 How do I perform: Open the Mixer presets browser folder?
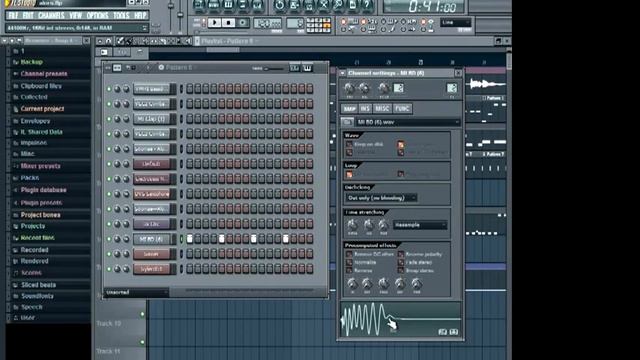point(40,166)
